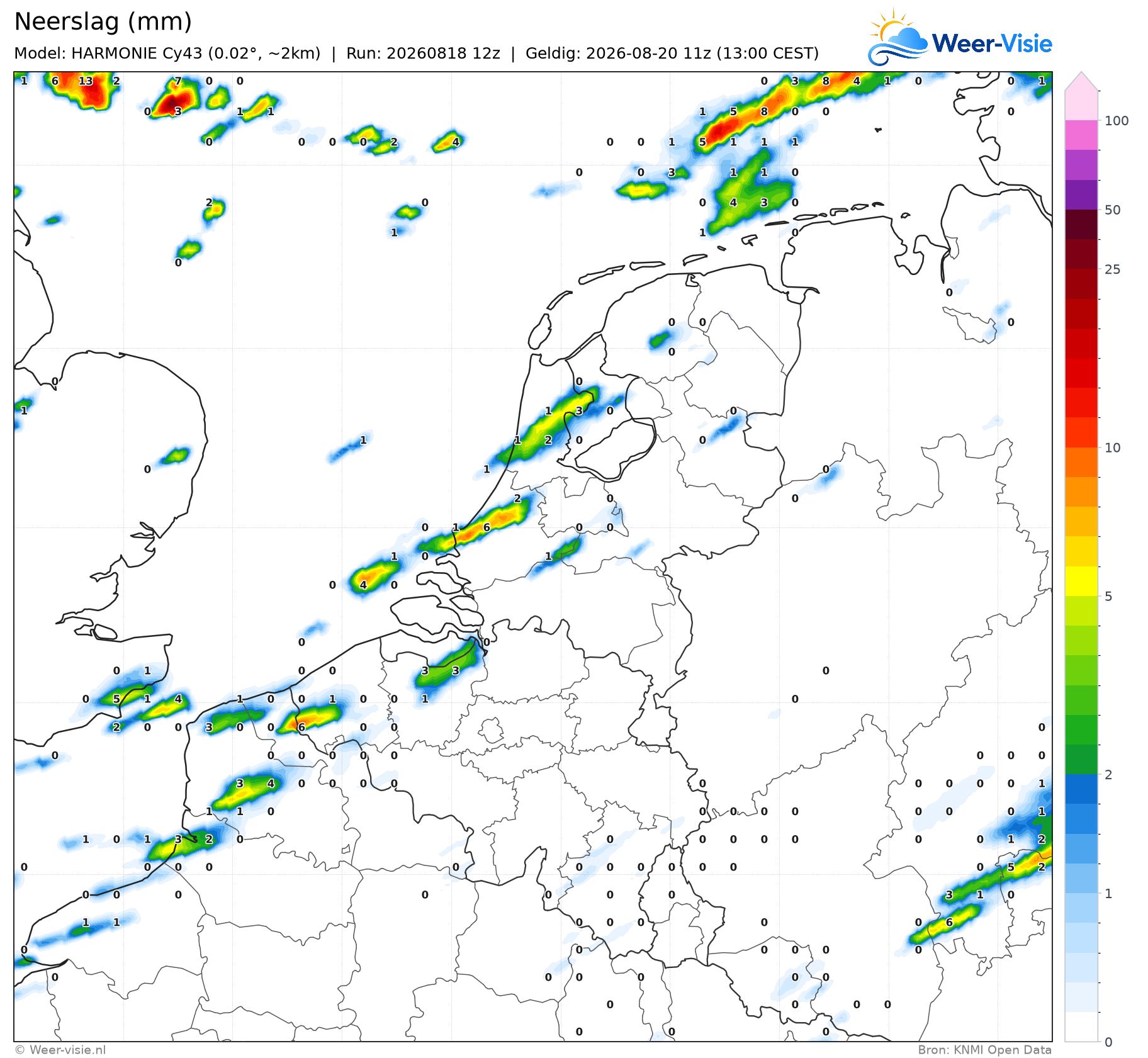Click the model run info subtitle
The height and width of the screenshot is (1058, 1148).
416,53
